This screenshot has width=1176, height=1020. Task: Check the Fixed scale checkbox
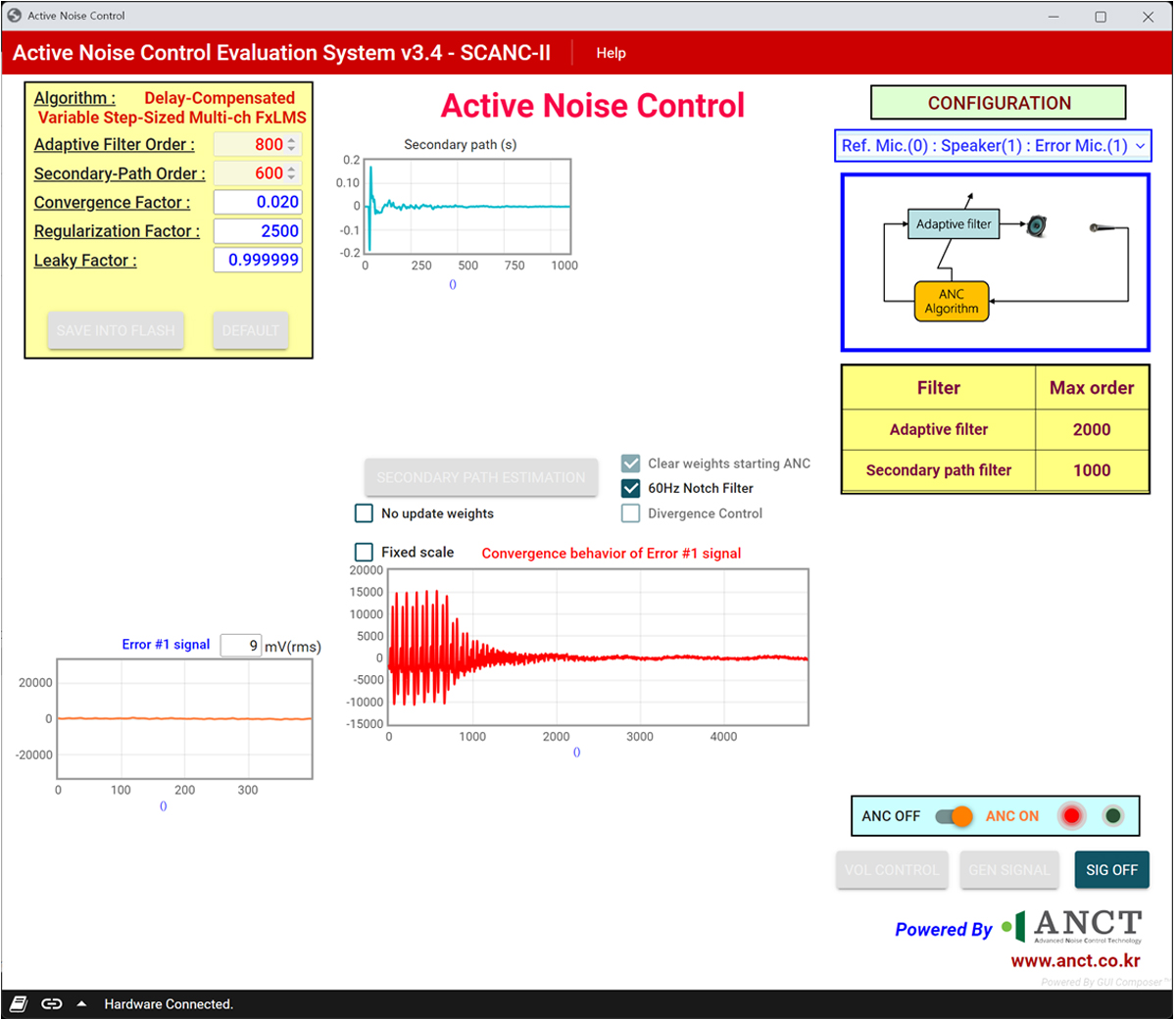tap(364, 553)
